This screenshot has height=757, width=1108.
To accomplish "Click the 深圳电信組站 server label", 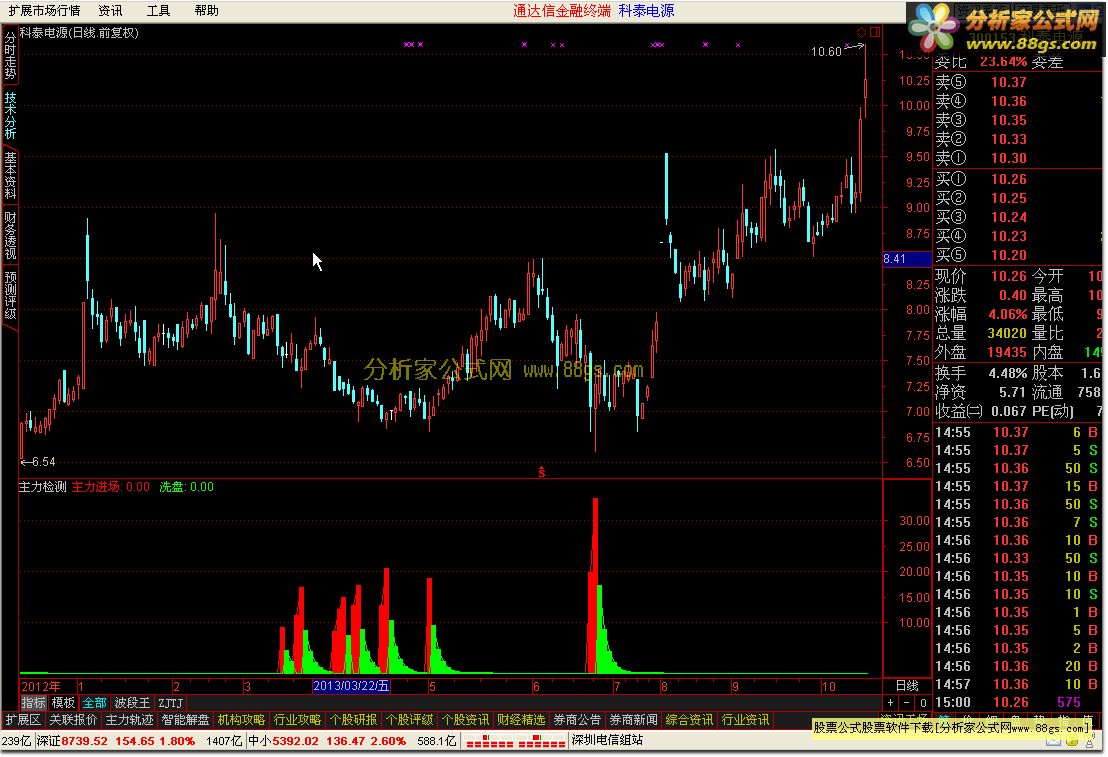I will pos(607,740).
